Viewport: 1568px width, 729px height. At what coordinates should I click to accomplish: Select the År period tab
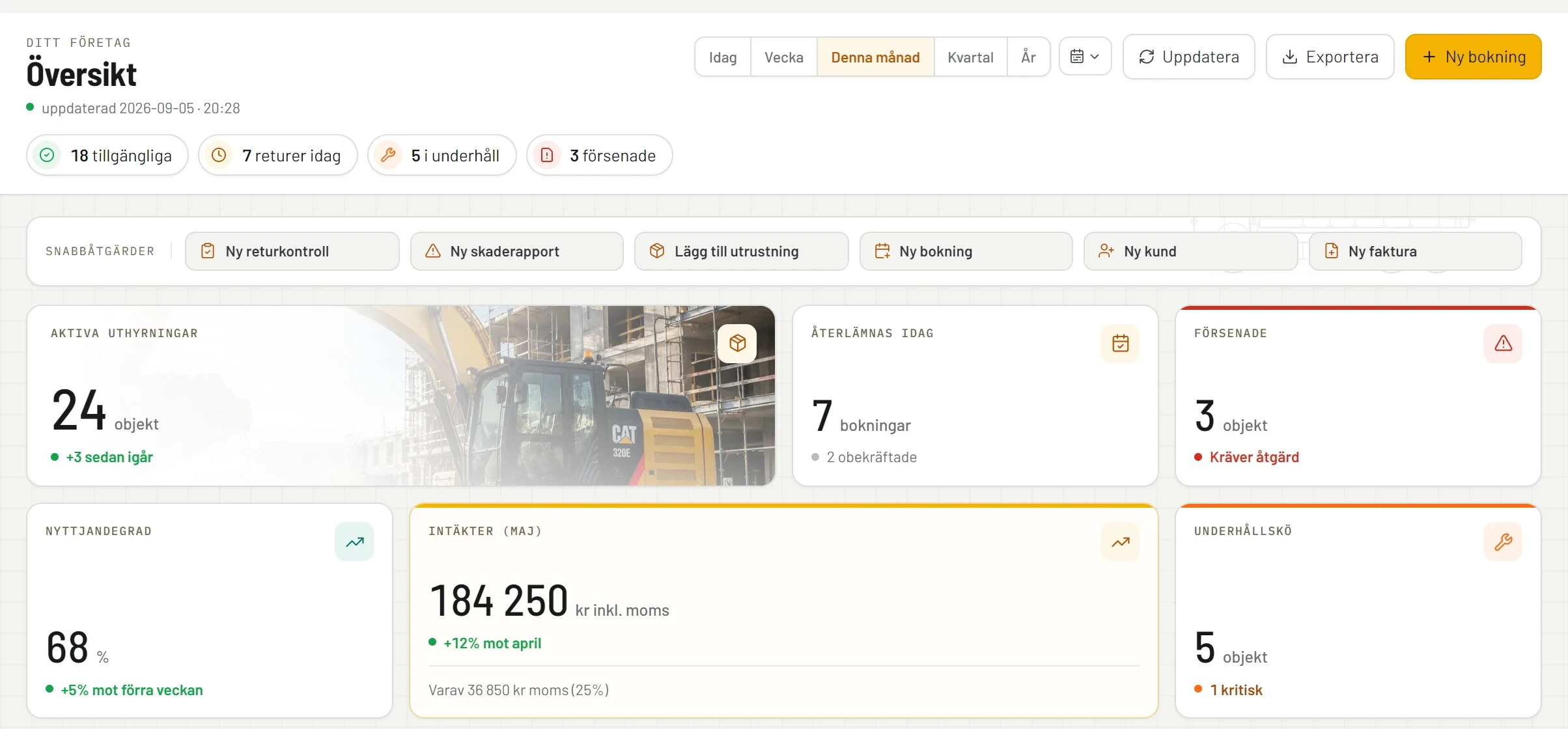pos(1028,57)
